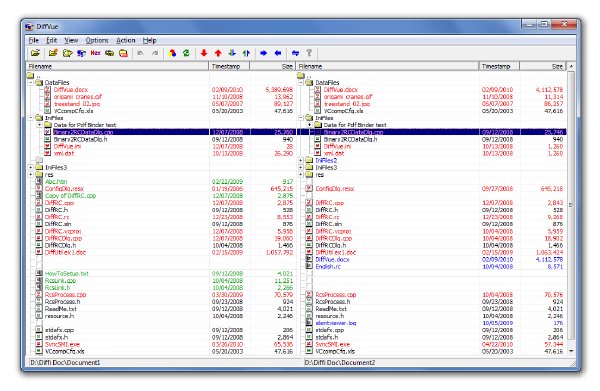This screenshot has width=600, height=391.
Task: Click the green-blue up-down arrows icon
Action: pos(246,53)
